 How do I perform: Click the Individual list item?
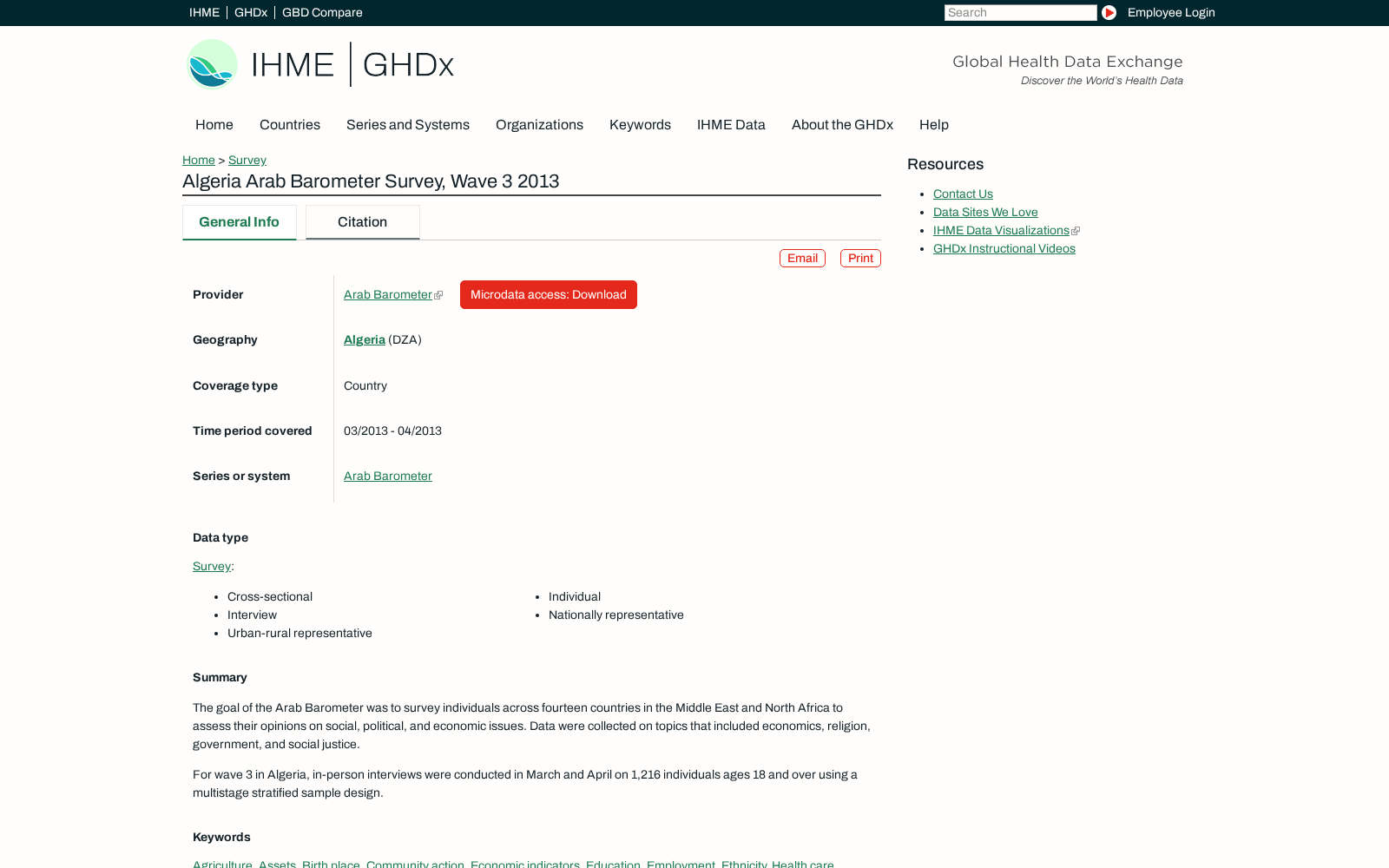(575, 596)
